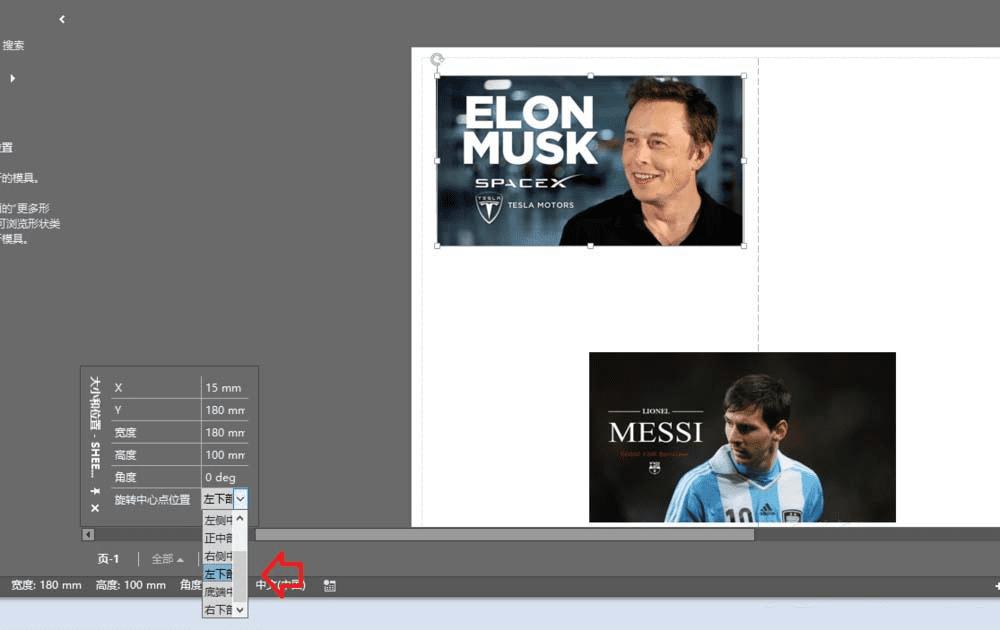Select the Messi image on canvas
This screenshot has height=630, width=1000.
[742, 437]
